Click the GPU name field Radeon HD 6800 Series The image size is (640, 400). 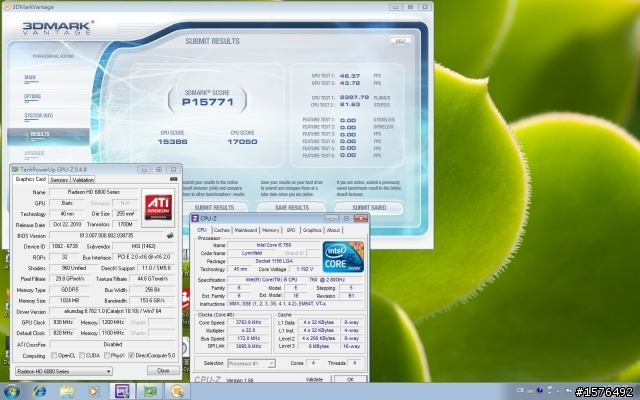pos(93,192)
